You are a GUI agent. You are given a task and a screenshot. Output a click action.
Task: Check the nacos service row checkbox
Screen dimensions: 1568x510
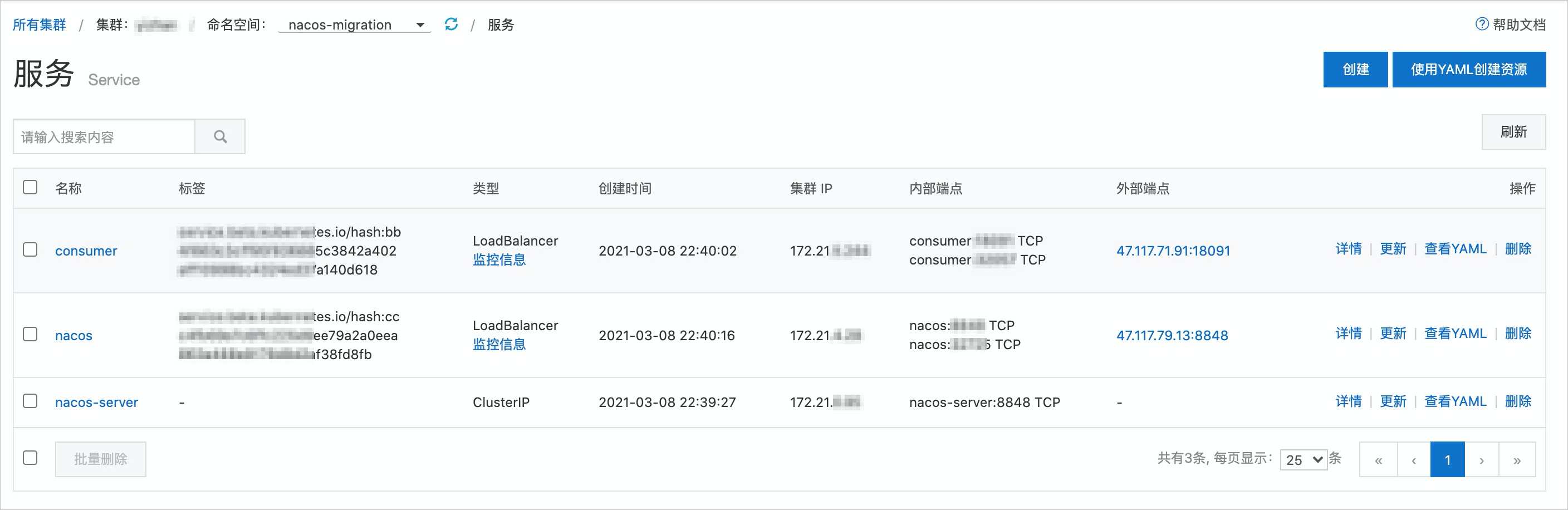30,335
